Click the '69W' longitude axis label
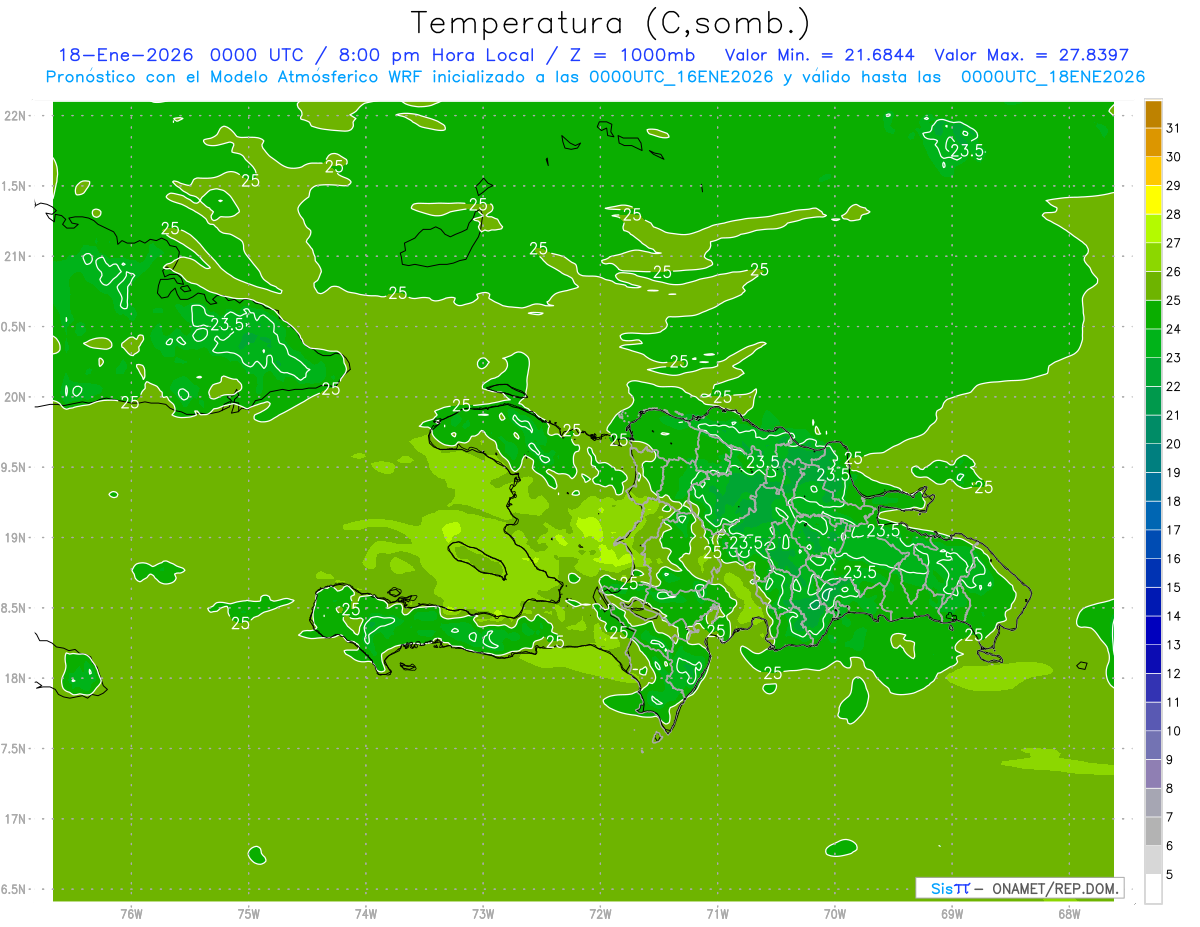The width and height of the screenshot is (1200, 927). (952, 914)
